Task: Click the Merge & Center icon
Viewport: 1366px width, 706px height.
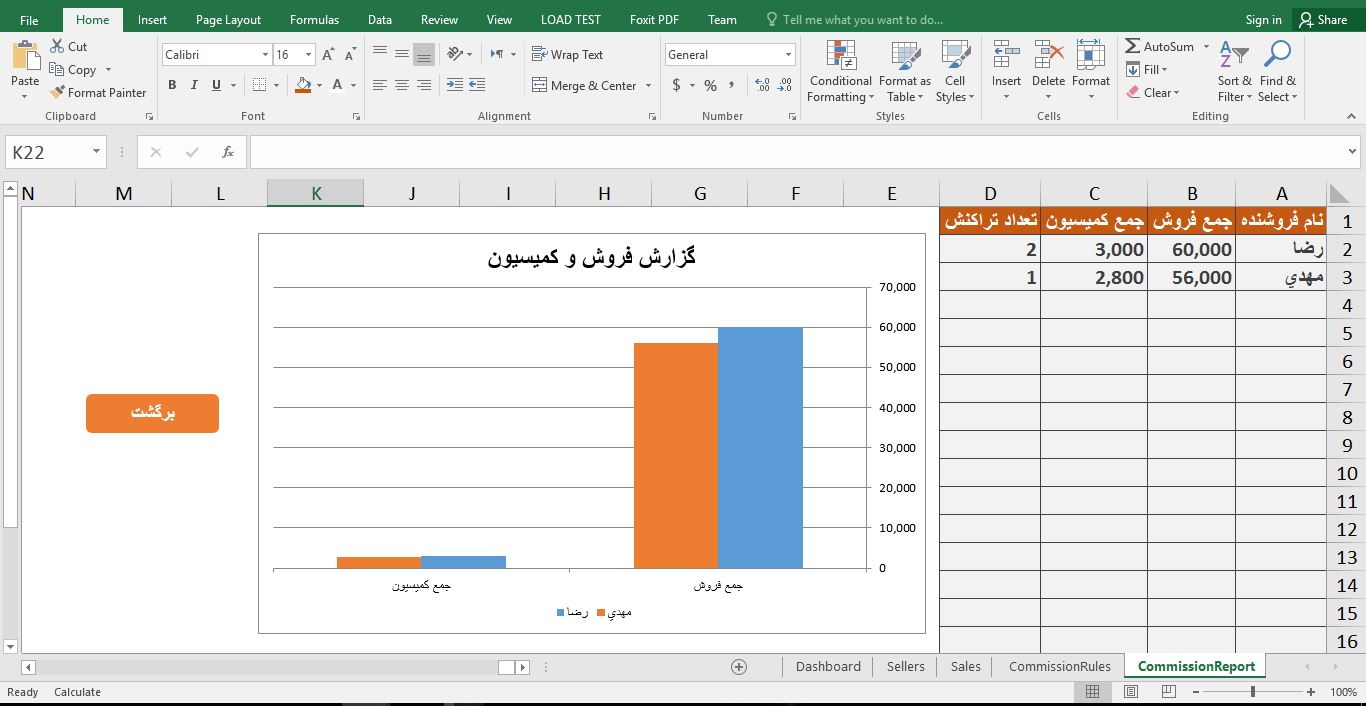Action: tap(540, 86)
